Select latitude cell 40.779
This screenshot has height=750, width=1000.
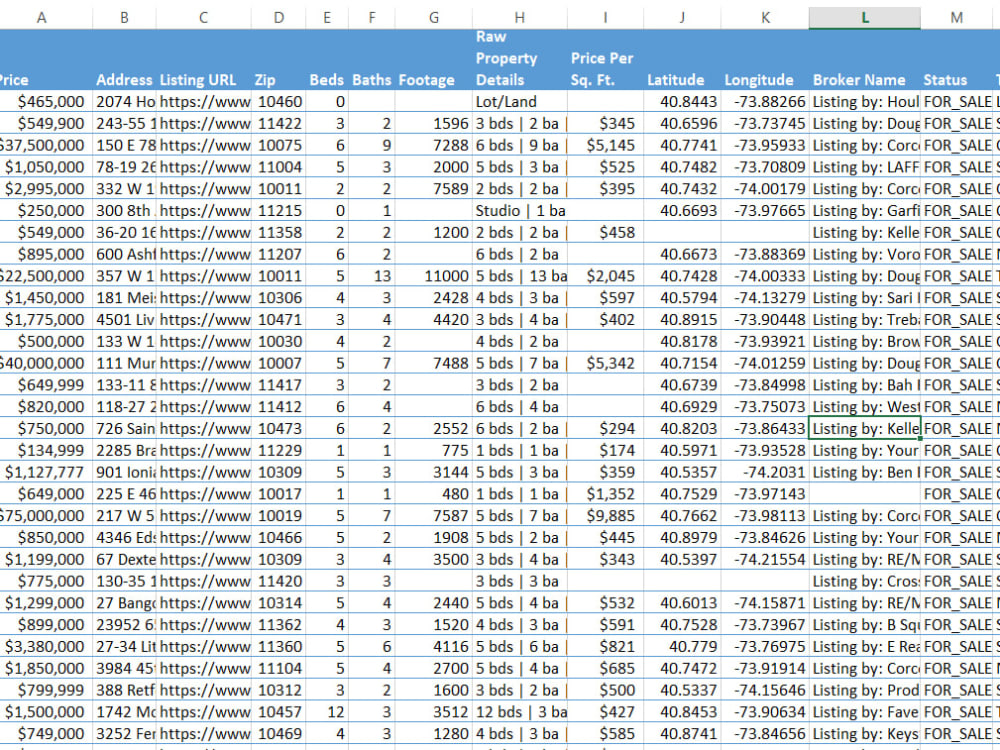pyautogui.click(x=682, y=647)
